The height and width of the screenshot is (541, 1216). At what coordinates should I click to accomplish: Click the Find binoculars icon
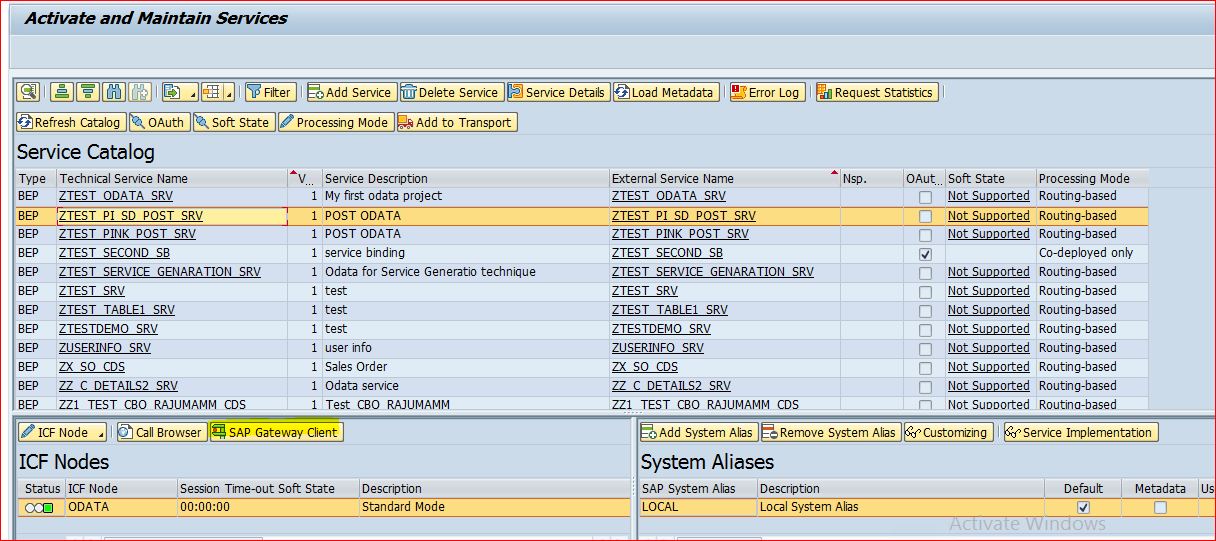point(114,92)
